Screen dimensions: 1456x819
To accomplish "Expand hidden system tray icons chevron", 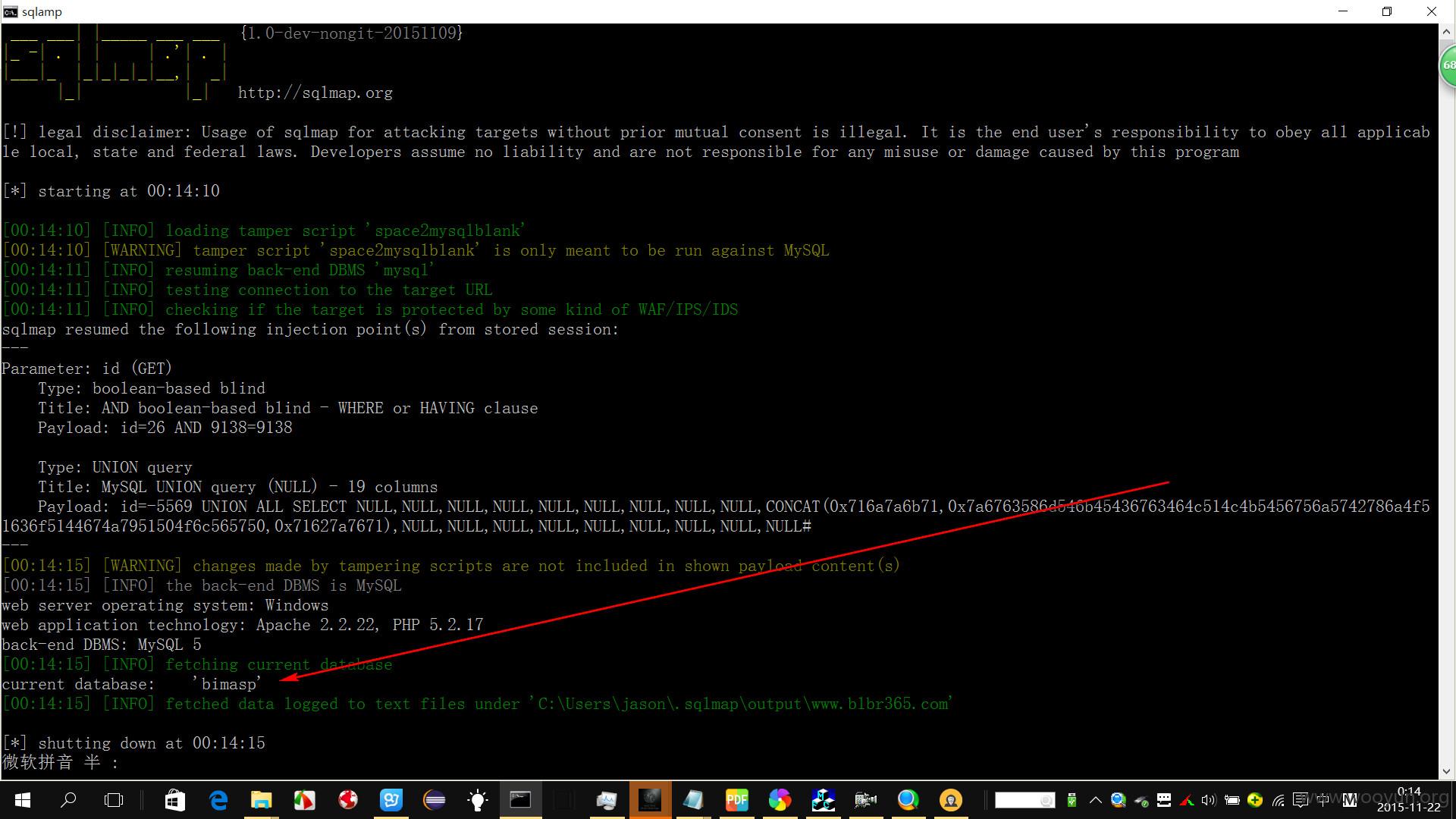I will [x=1095, y=800].
